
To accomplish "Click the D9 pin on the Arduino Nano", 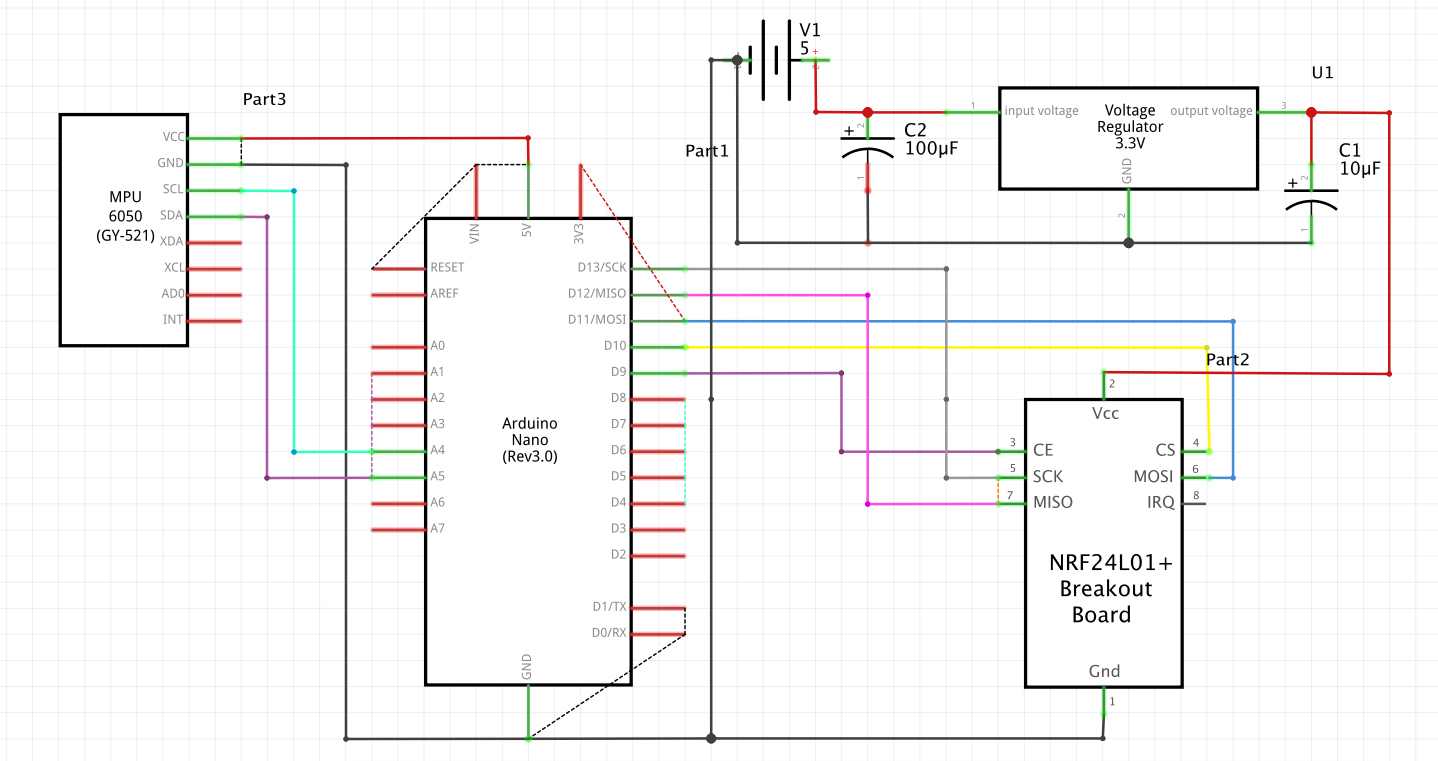I will 659,372.
